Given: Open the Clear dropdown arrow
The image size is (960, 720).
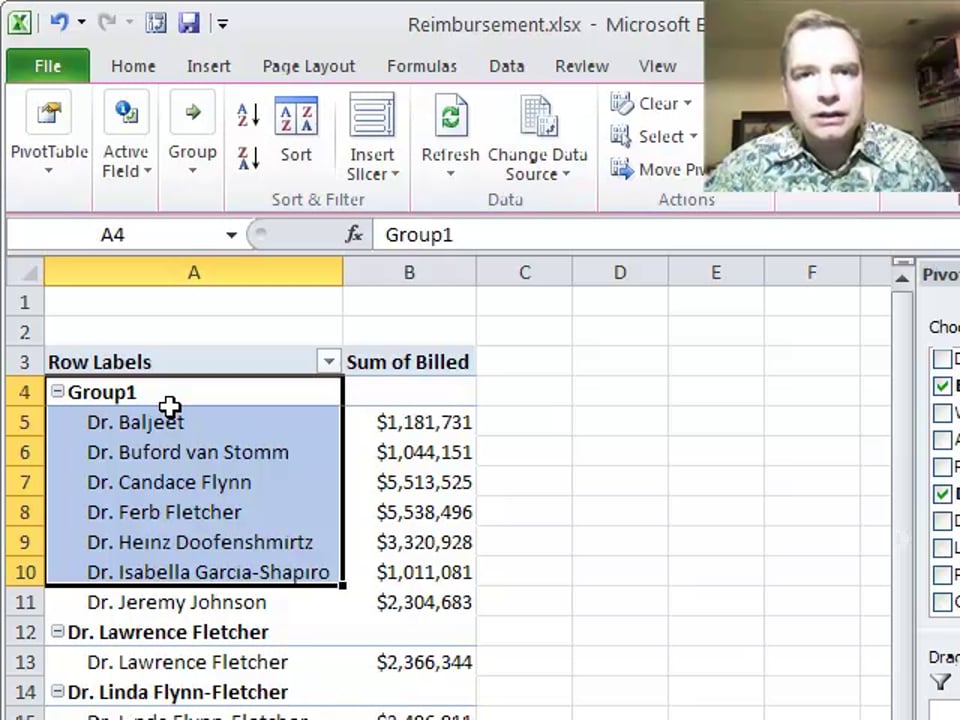Looking at the screenshot, I should coord(688,103).
